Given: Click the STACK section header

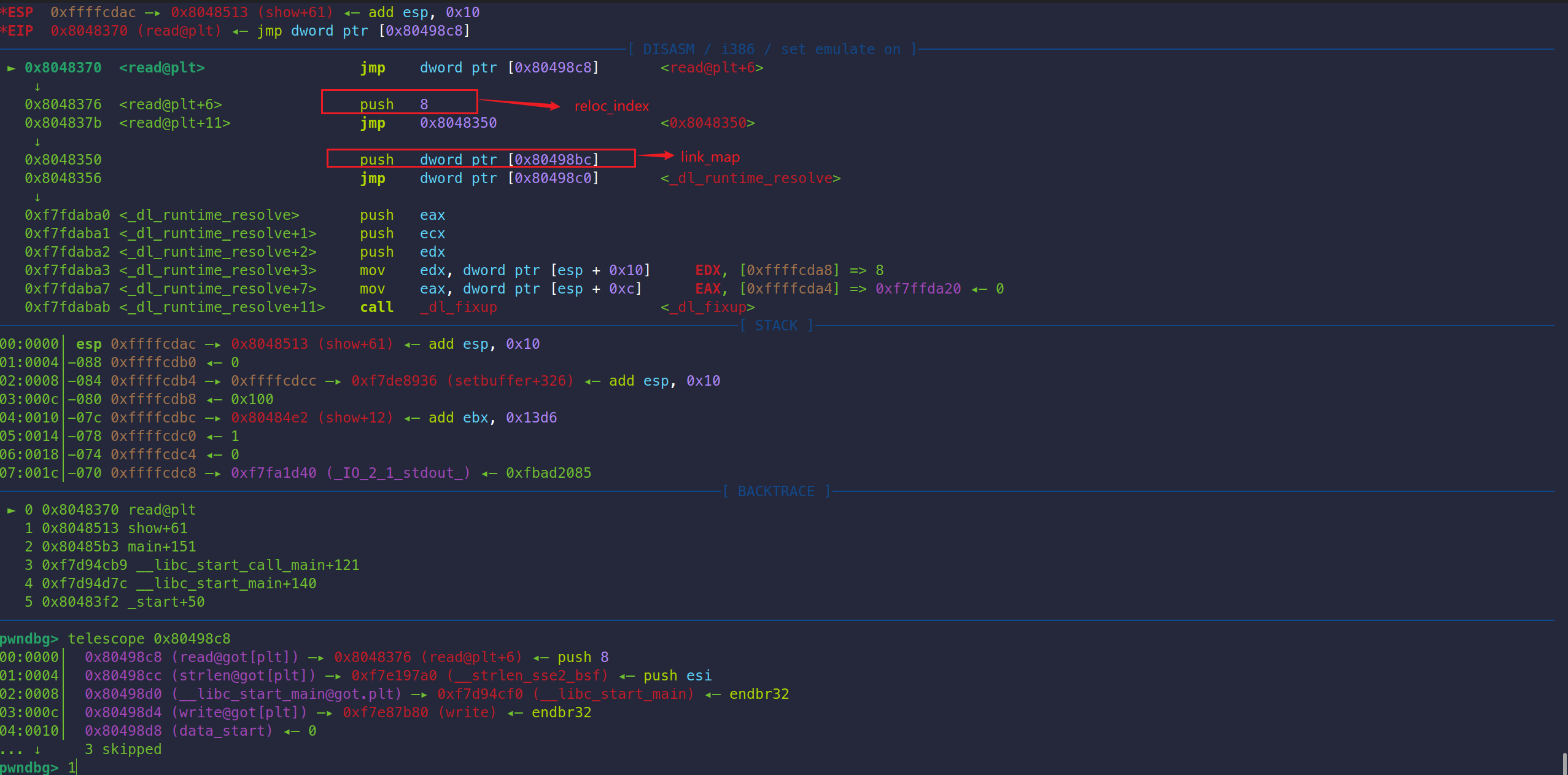Looking at the screenshot, I should (x=776, y=326).
